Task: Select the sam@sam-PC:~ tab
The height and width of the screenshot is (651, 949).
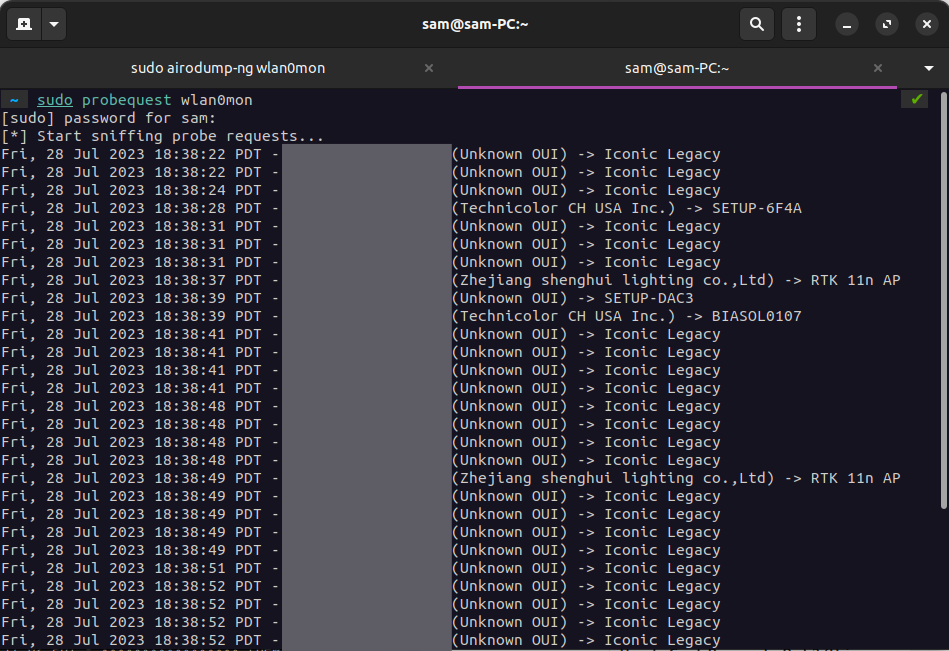Action: tap(677, 68)
